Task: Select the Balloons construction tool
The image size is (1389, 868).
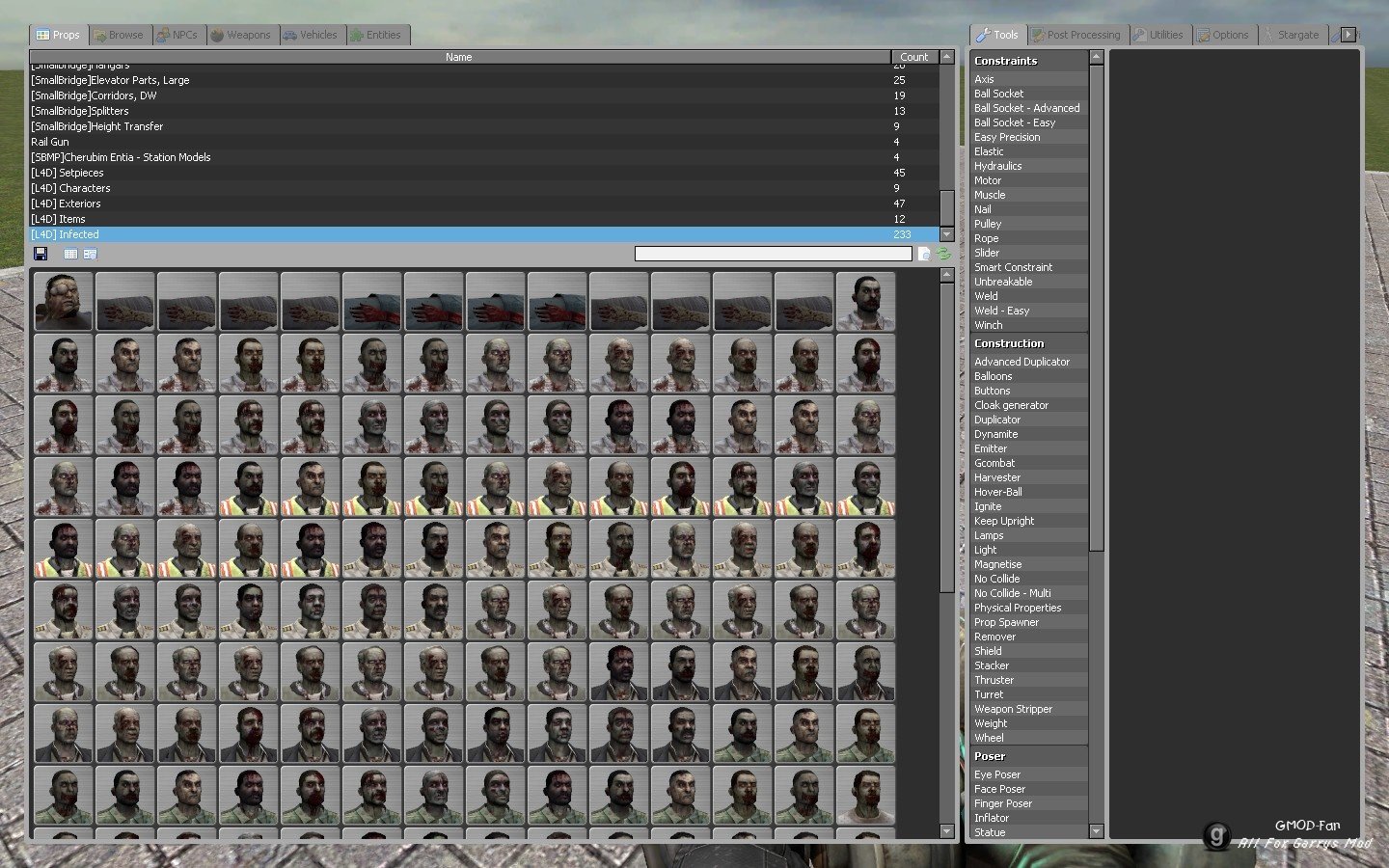Action: [x=994, y=376]
